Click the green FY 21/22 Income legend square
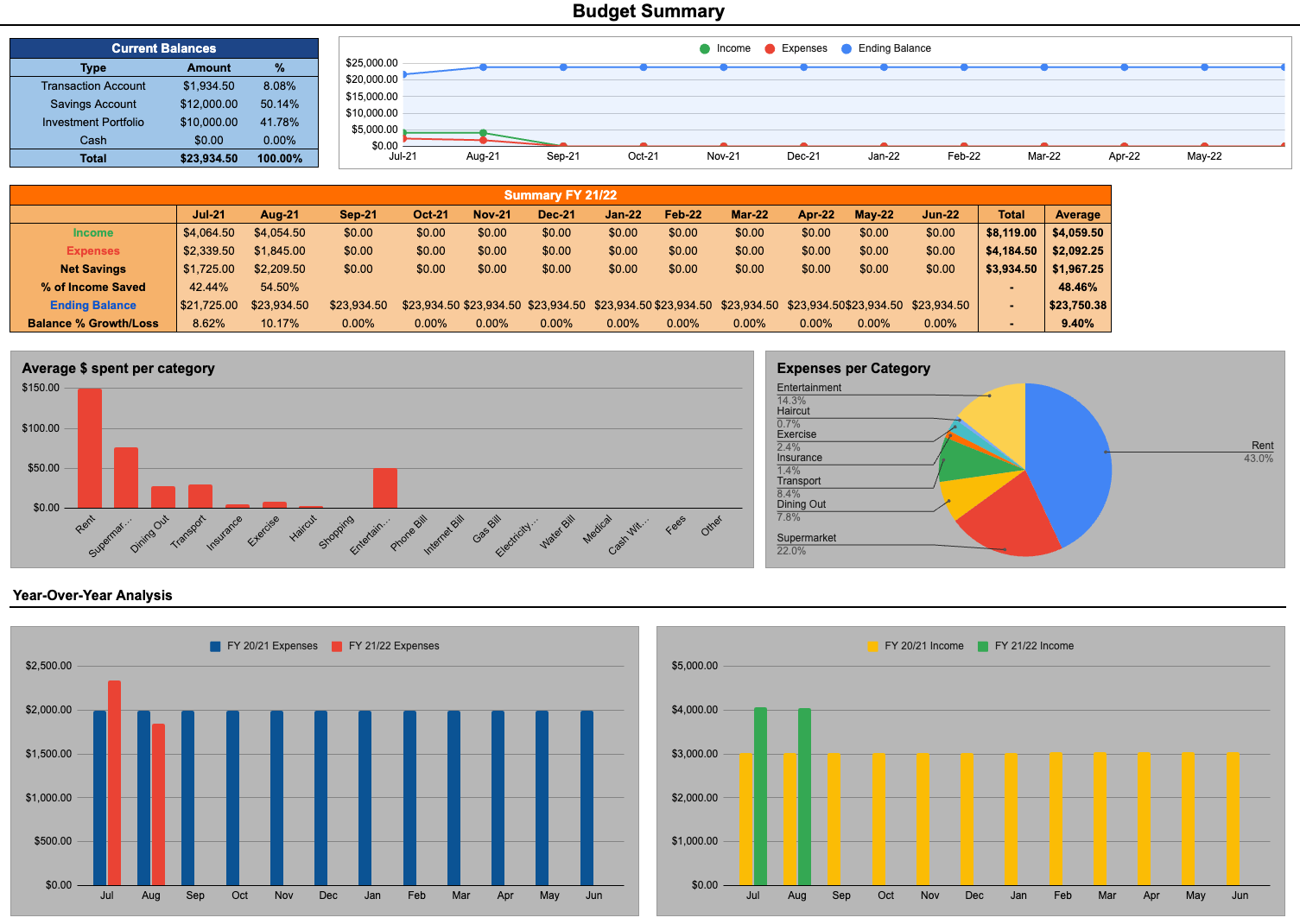 point(983,646)
